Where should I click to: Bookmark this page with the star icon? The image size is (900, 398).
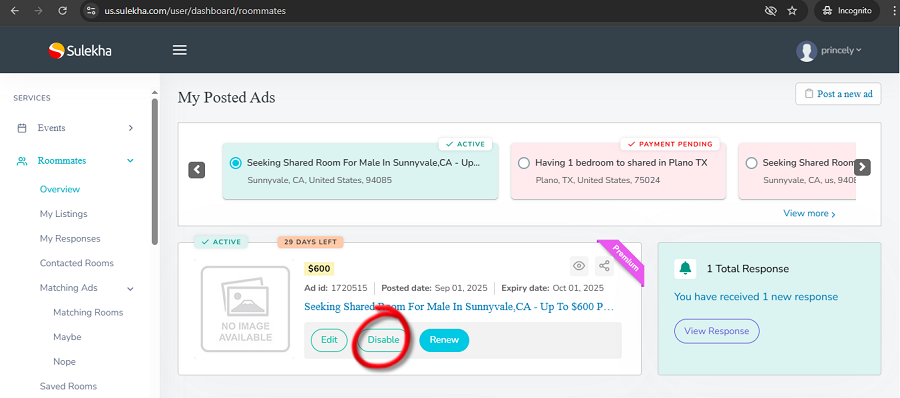click(792, 10)
